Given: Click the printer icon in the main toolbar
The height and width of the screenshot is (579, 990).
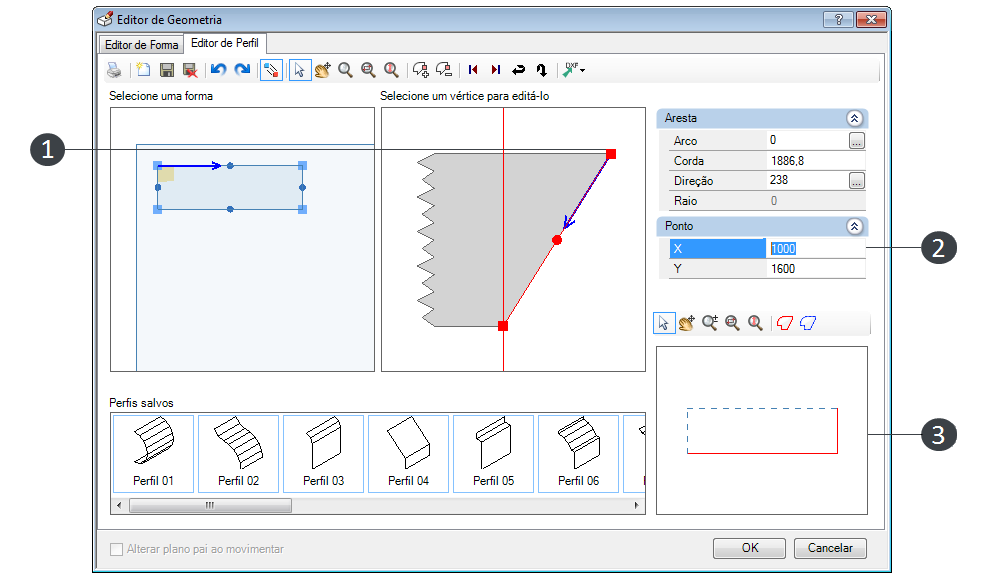Looking at the screenshot, I should [x=114, y=70].
